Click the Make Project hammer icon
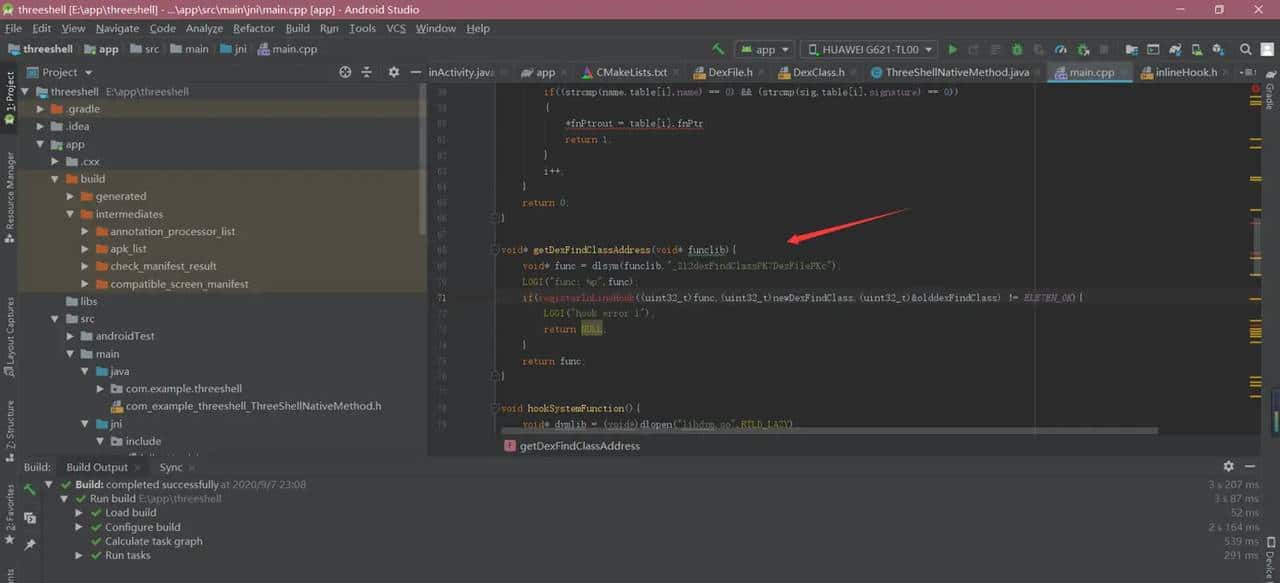Screen dimensions: 1280x583 [x=718, y=49]
